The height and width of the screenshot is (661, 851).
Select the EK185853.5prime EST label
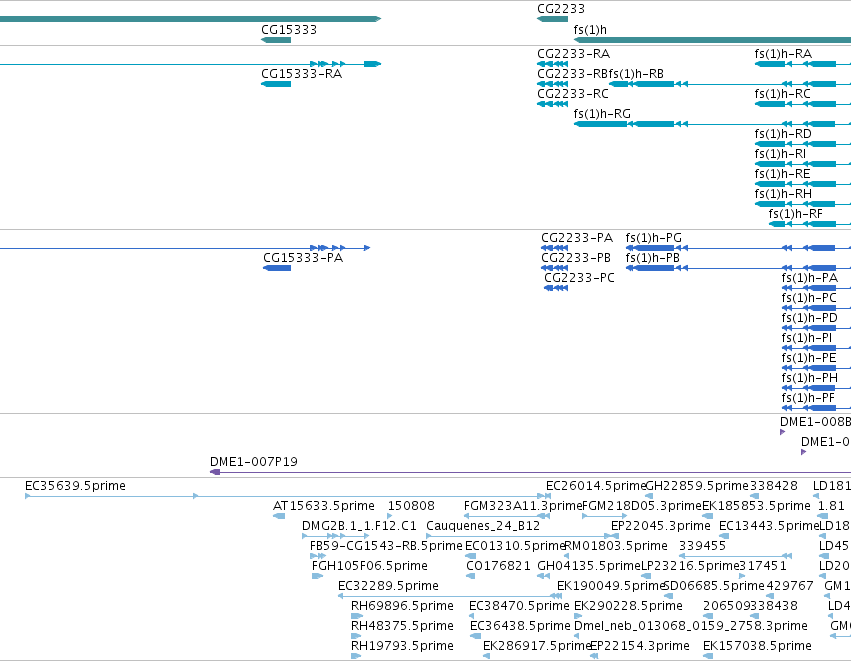pos(756,506)
